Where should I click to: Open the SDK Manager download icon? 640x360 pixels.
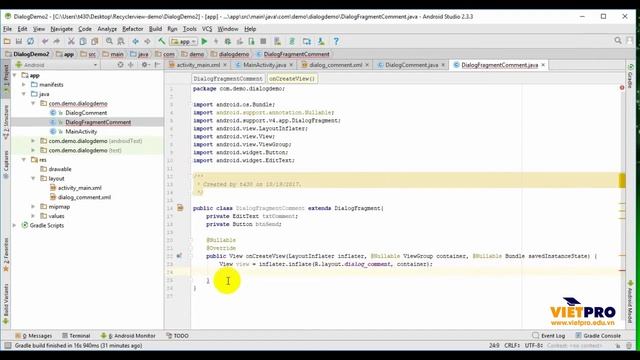[321, 41]
